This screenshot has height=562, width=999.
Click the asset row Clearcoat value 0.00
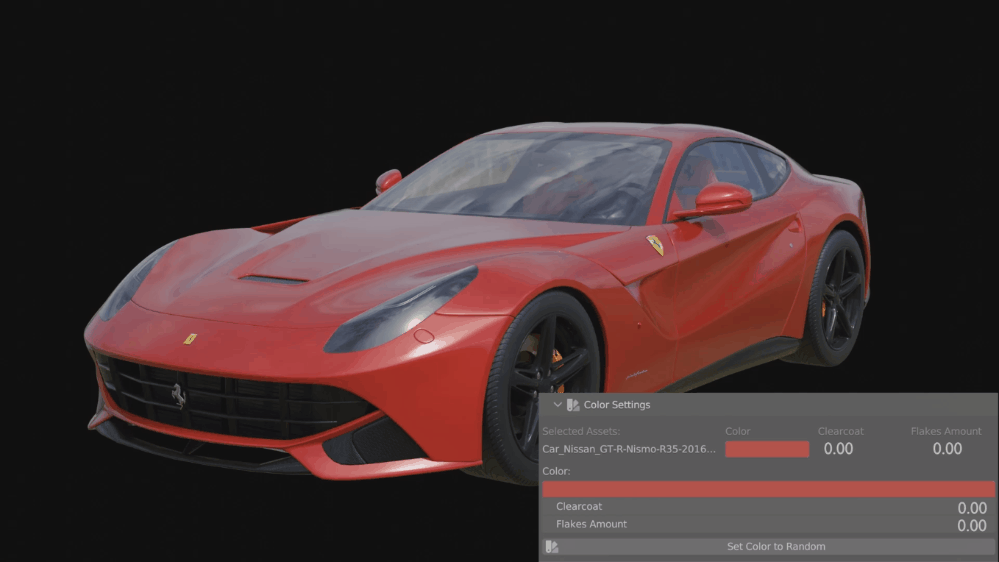(x=838, y=449)
